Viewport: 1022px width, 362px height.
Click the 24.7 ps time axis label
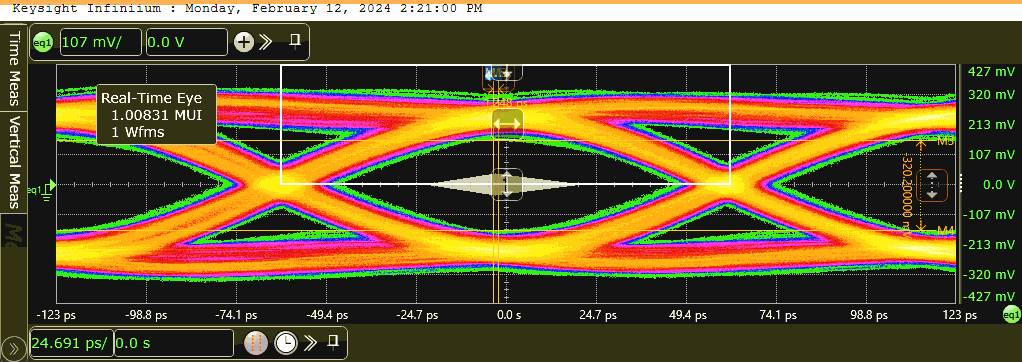[x=598, y=315]
